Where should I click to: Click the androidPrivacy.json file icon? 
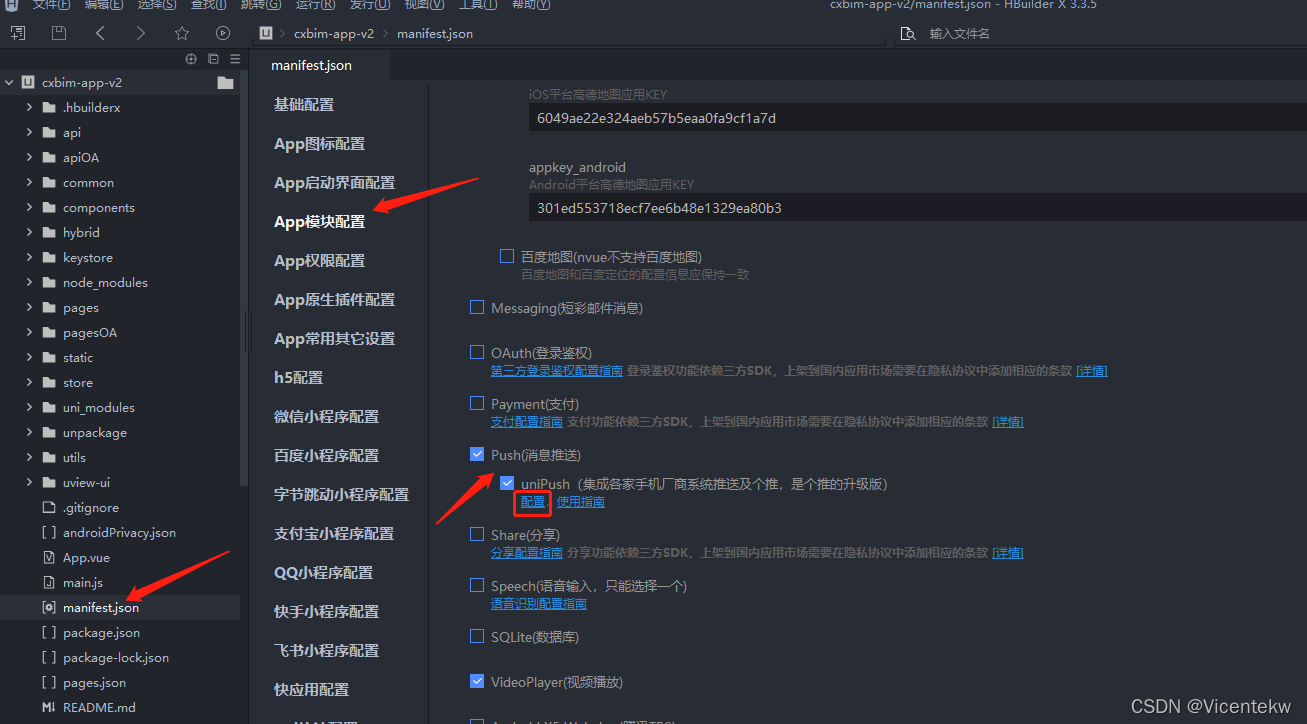coord(49,532)
